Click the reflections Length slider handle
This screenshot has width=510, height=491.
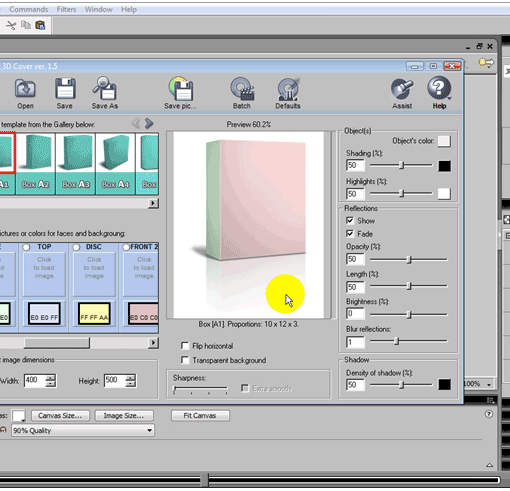[x=409, y=286]
